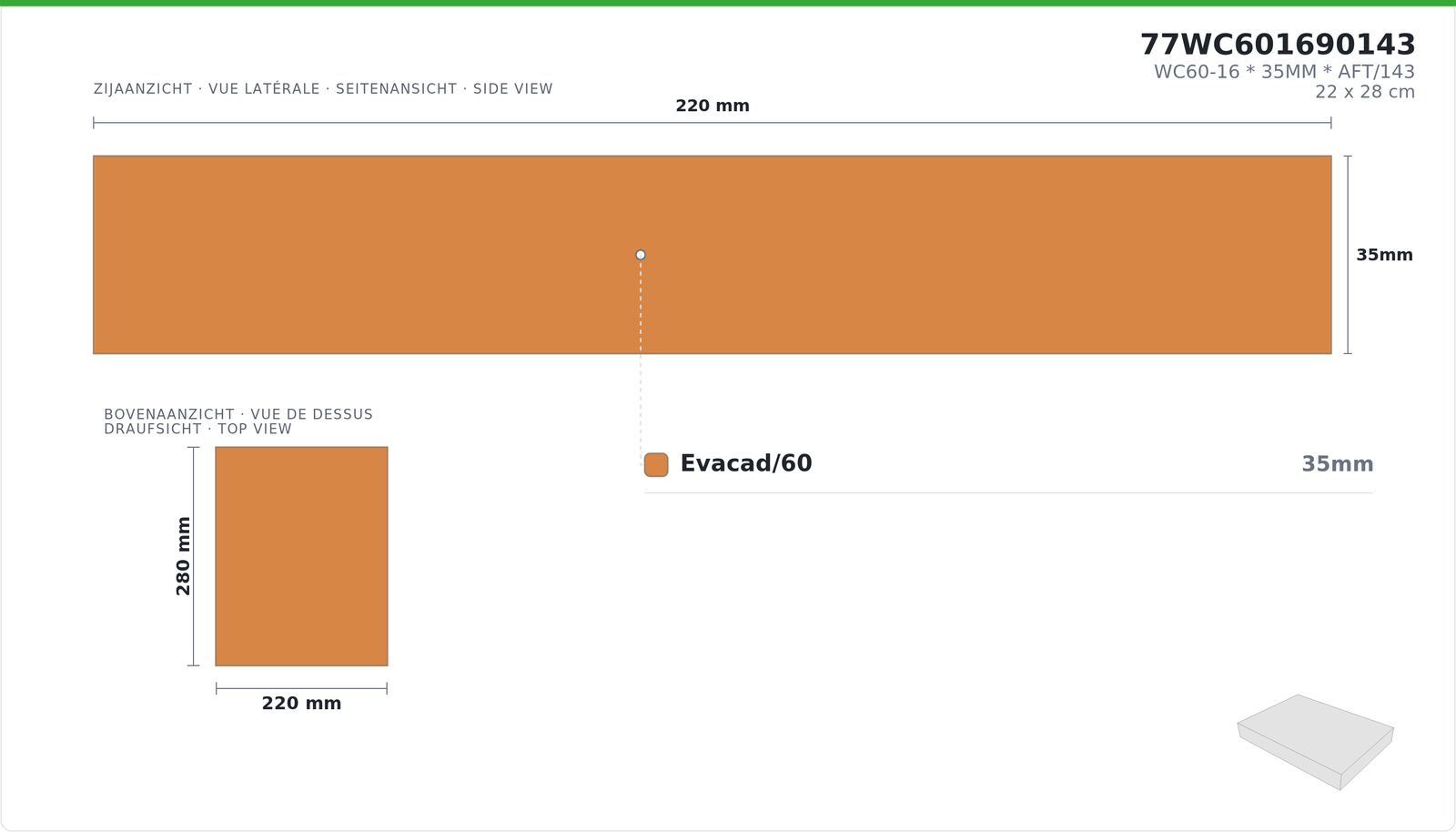The width and height of the screenshot is (1456, 832).
Task: Click the top view heading text
Action: [238, 421]
